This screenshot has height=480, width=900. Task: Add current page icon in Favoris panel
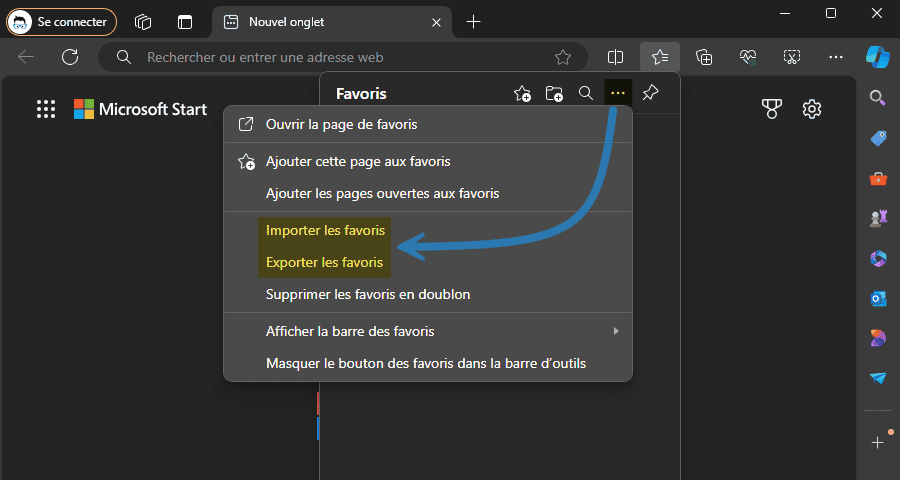click(x=522, y=94)
